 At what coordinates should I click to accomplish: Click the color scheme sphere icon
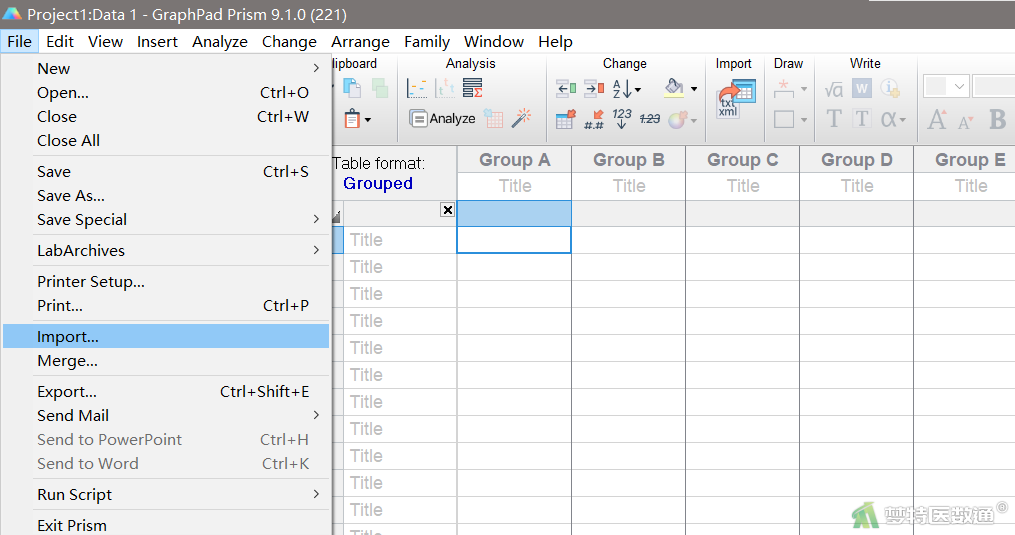[x=677, y=120]
